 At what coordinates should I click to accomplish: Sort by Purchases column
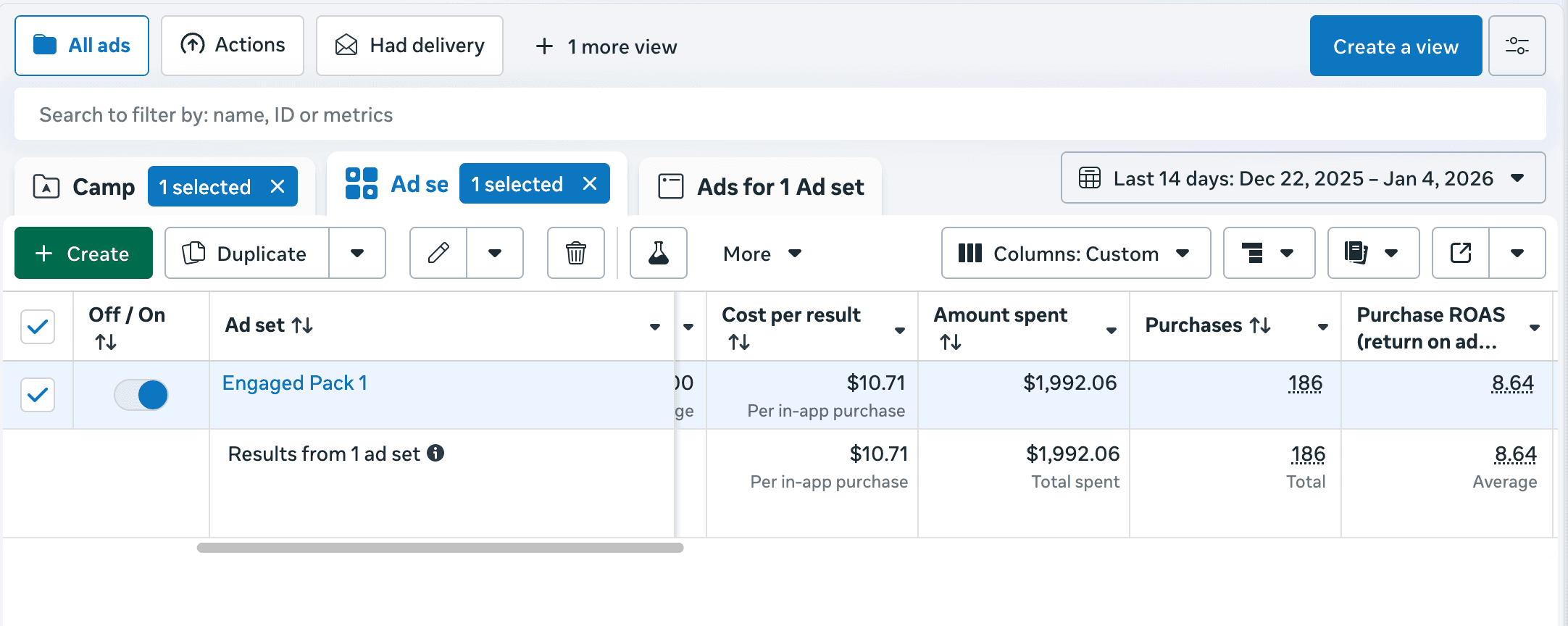(x=1260, y=325)
